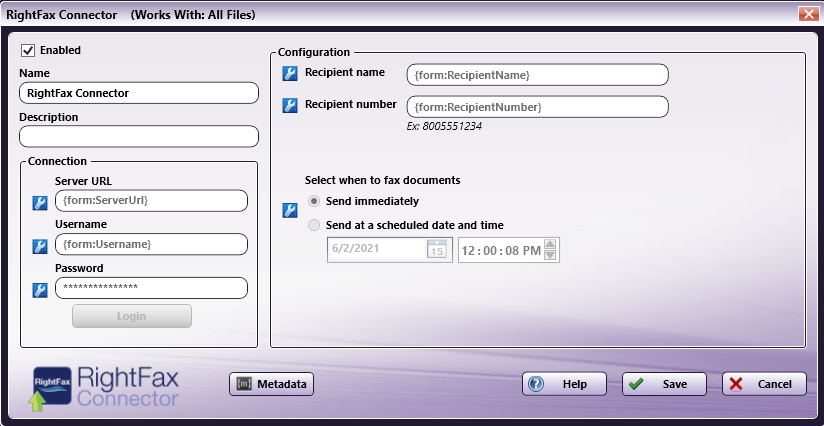Decrease scheduled time with the down arrow
824x426 pixels.
pos(550,255)
